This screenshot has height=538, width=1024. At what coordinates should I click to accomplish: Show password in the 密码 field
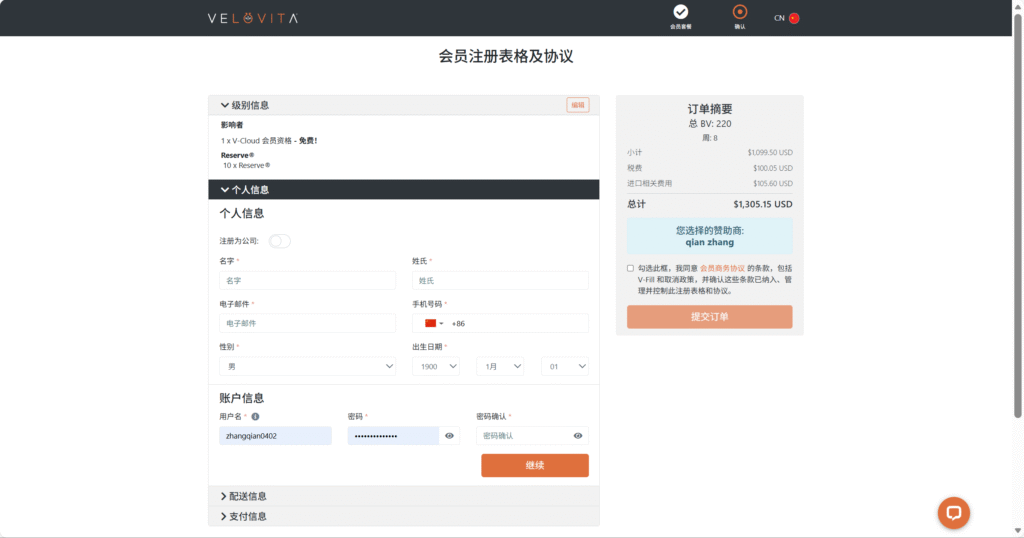[450, 436]
